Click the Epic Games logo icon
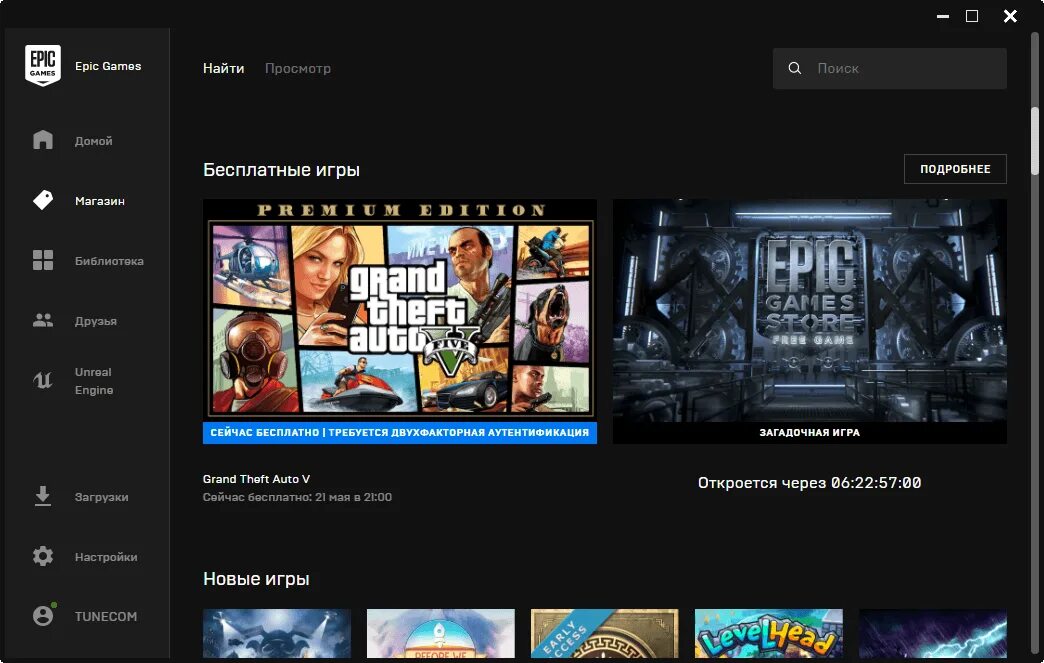 coord(43,65)
